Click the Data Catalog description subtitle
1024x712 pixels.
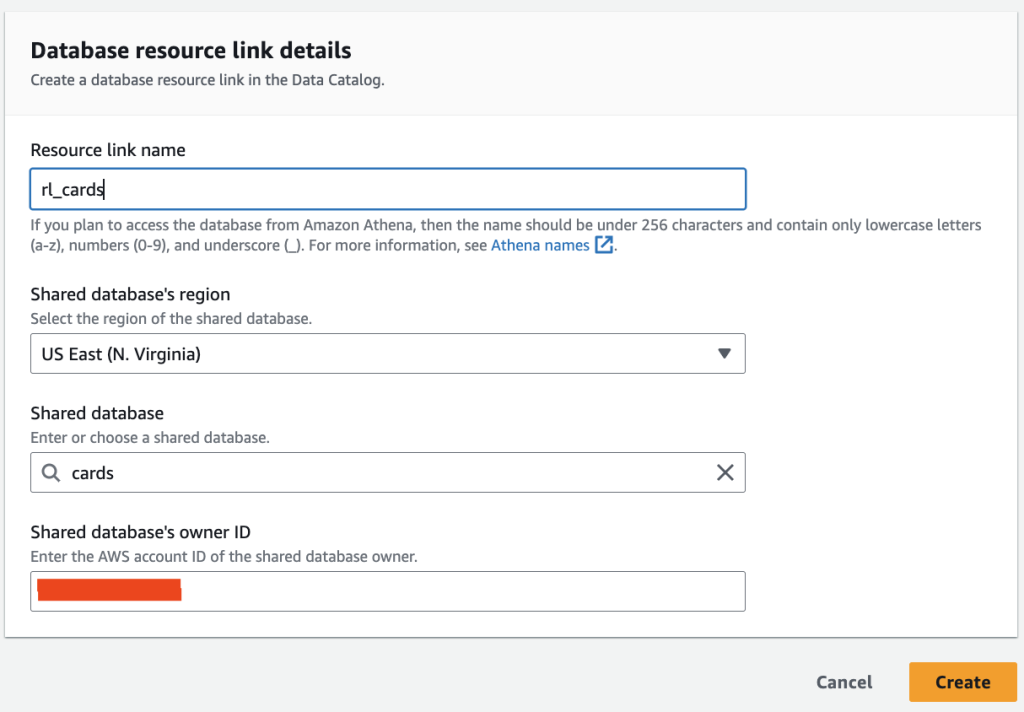207,80
